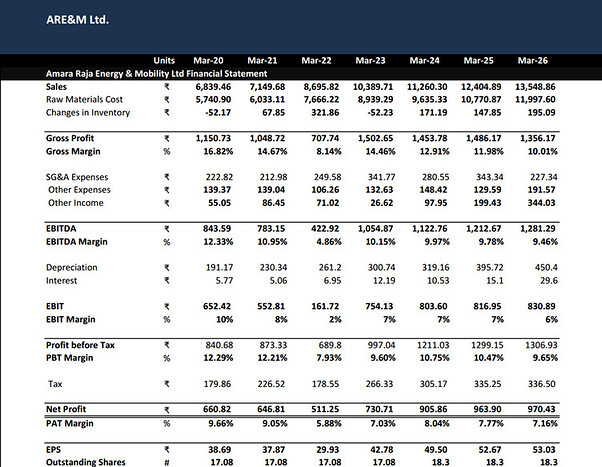Screen dimensions: 602x467
Task: Click EBIT Margin value 10%
Action: [x=225, y=320]
